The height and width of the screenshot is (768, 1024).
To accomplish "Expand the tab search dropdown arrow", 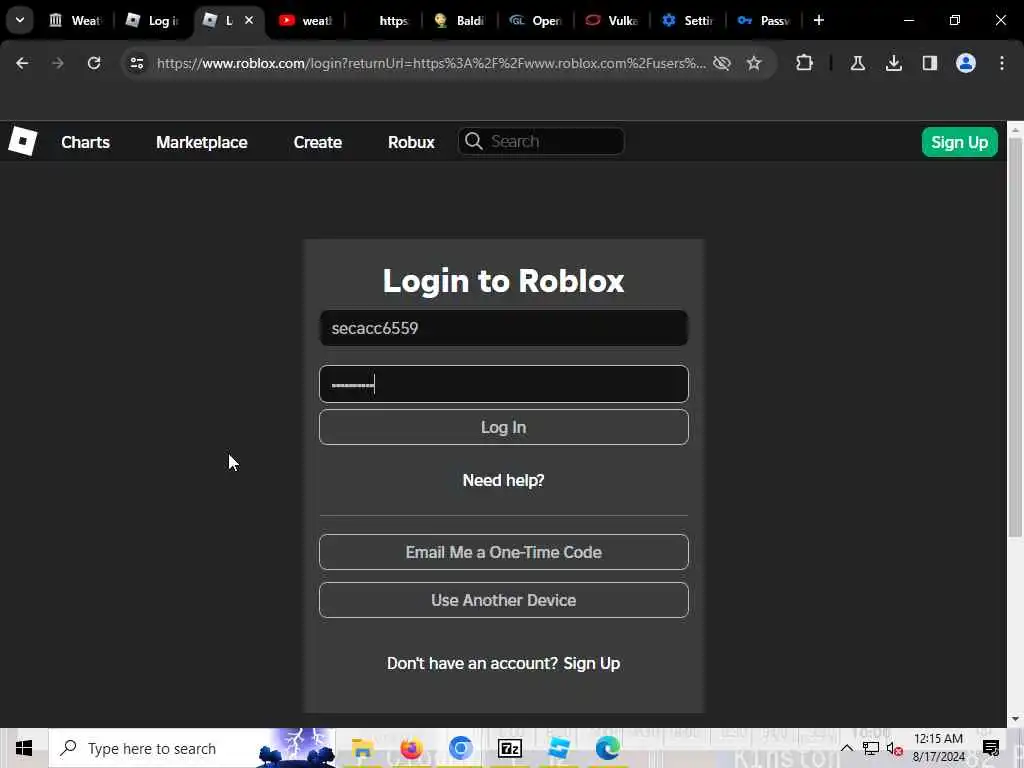I will (20, 20).
